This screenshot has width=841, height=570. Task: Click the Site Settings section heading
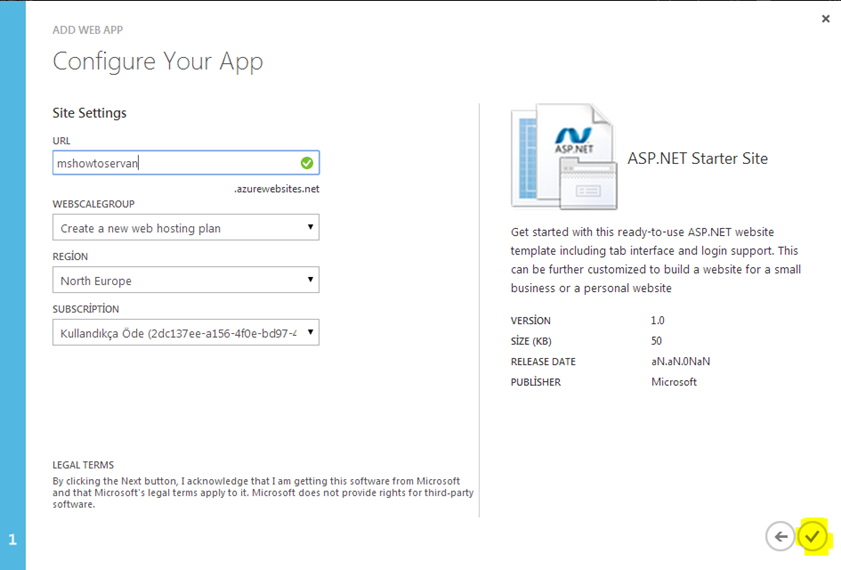click(90, 113)
